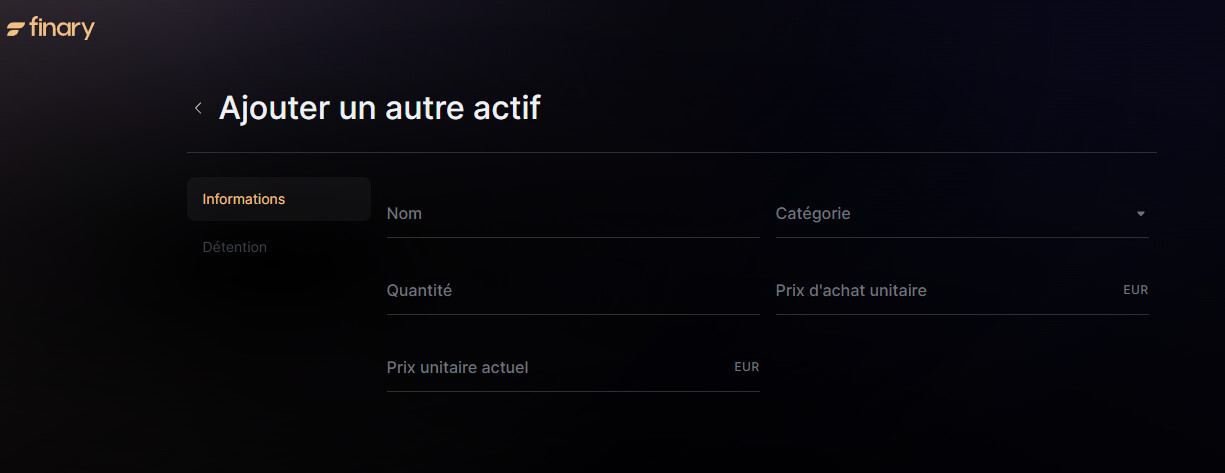
Task: Select the EUR currency suffix for Prix d'achat unitaire
Action: pyautogui.click(x=1136, y=291)
